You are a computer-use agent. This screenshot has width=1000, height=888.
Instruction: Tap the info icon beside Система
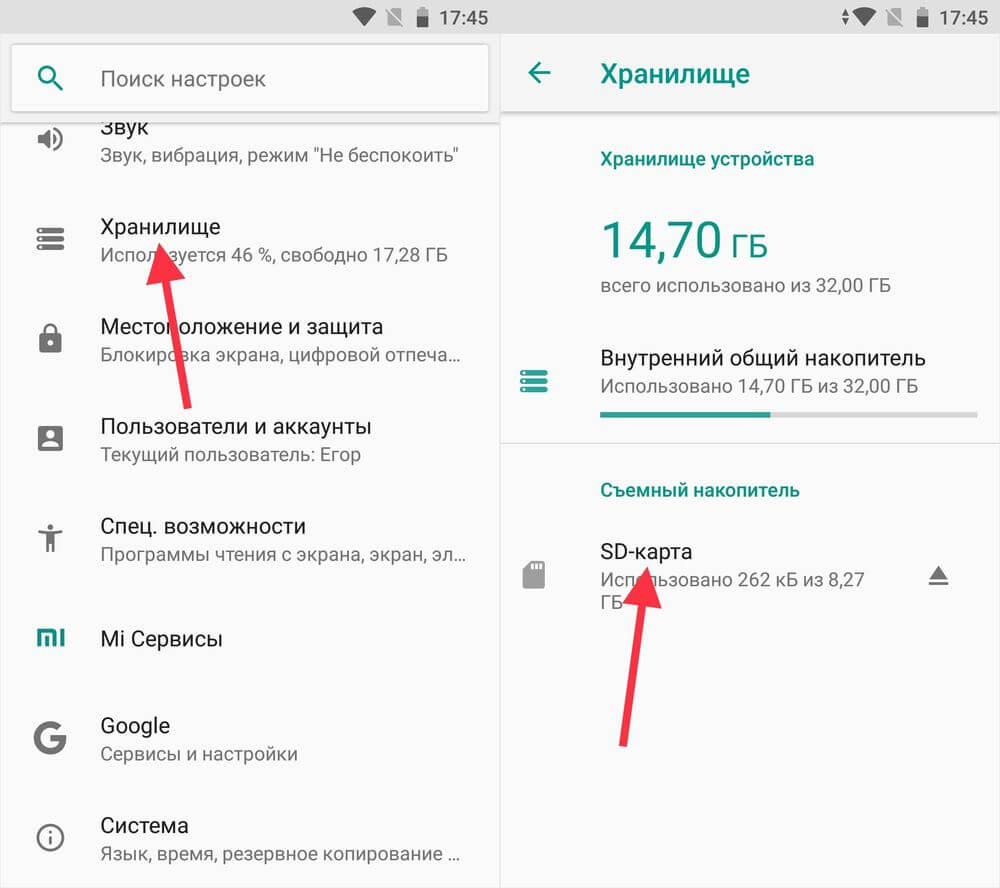pos(50,837)
